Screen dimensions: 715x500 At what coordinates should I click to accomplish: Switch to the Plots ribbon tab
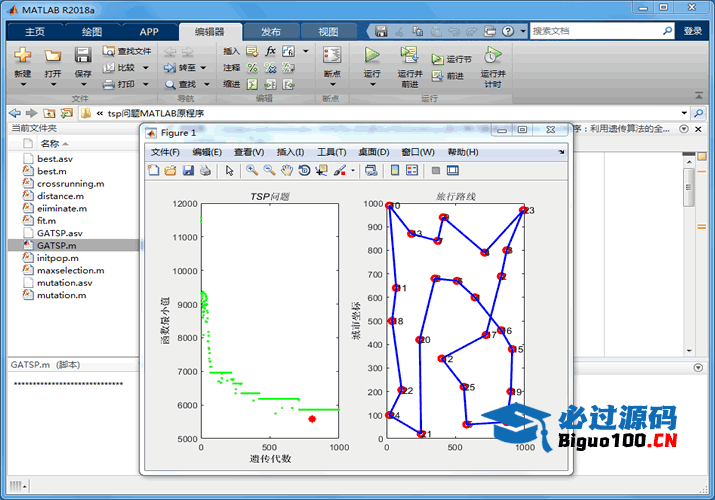92,31
